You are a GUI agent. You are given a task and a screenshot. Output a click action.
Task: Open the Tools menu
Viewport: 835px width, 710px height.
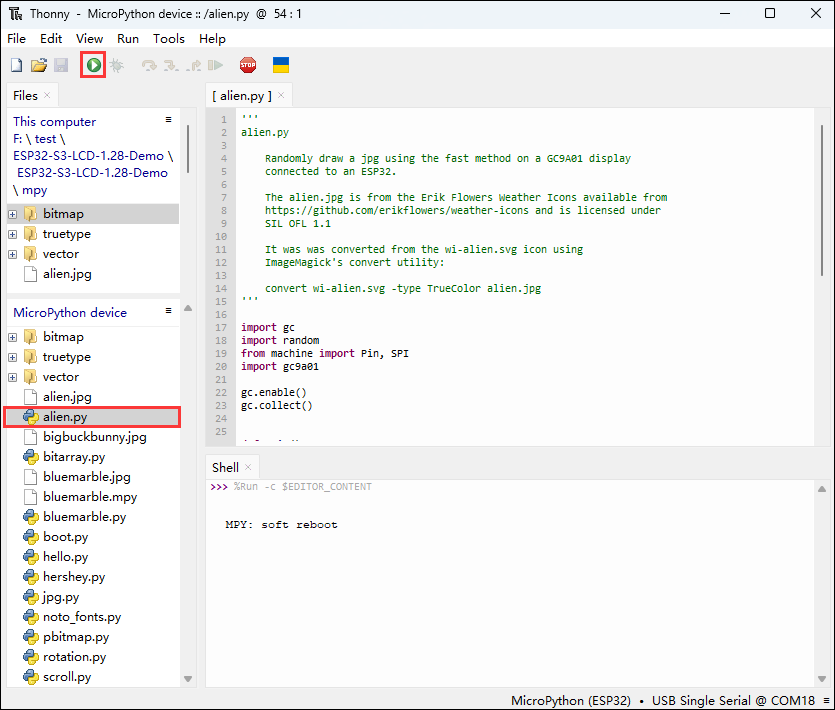[x=169, y=38]
